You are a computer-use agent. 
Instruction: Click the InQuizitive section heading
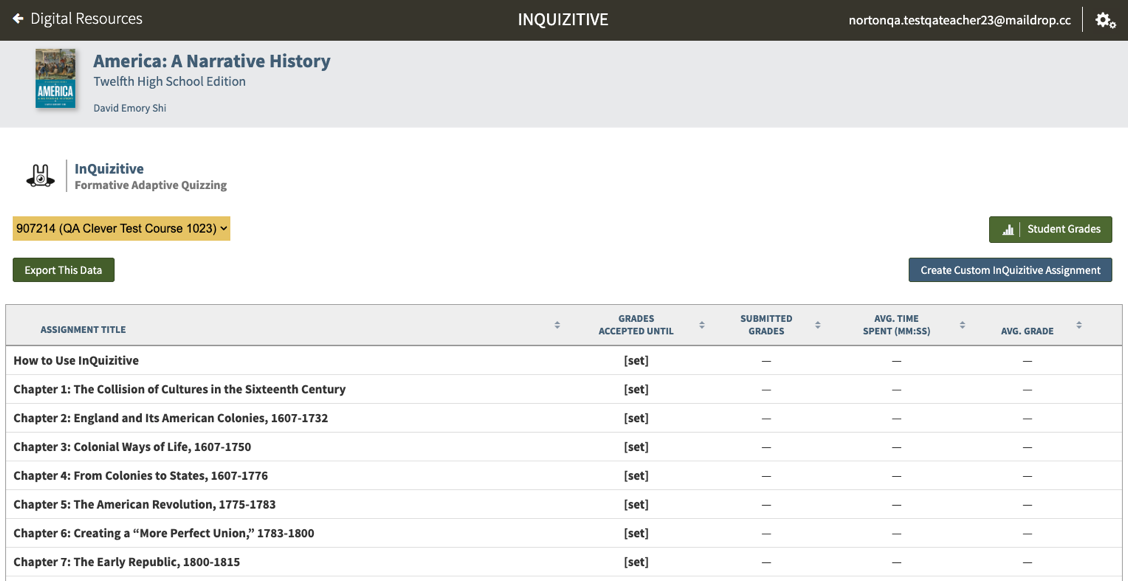109,169
